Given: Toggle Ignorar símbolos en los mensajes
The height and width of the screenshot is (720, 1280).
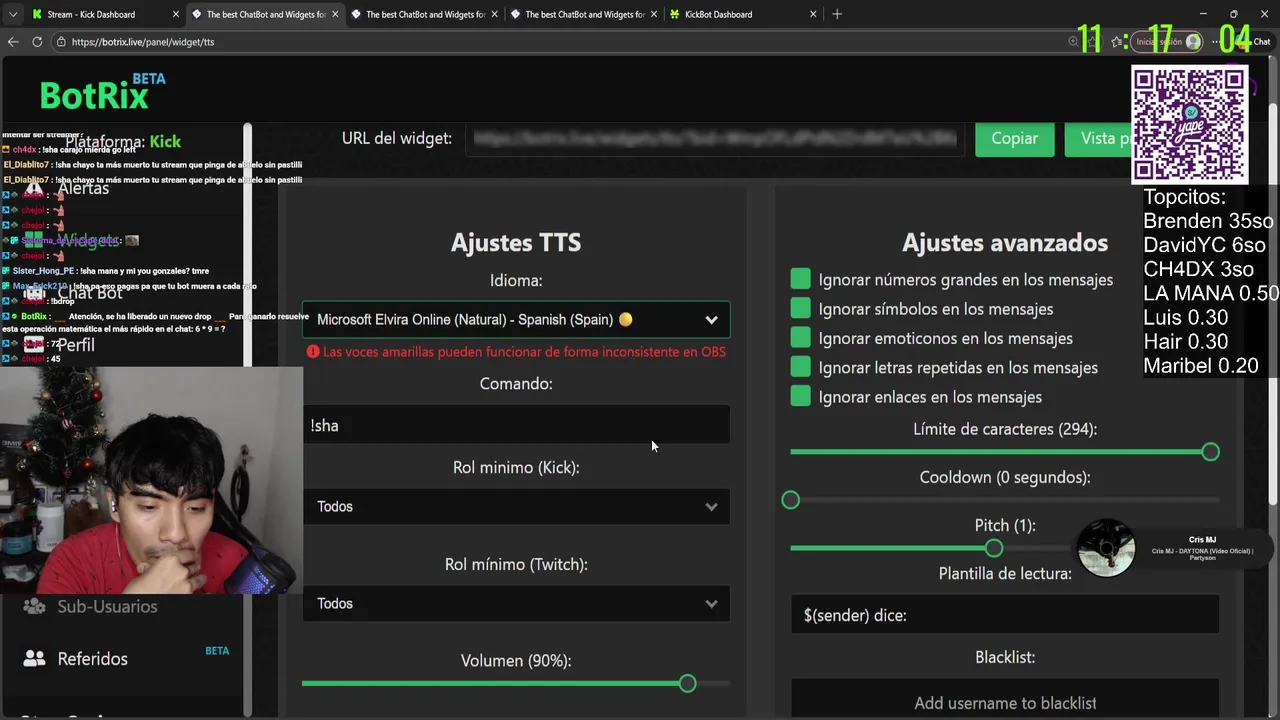Looking at the screenshot, I should tap(800, 308).
